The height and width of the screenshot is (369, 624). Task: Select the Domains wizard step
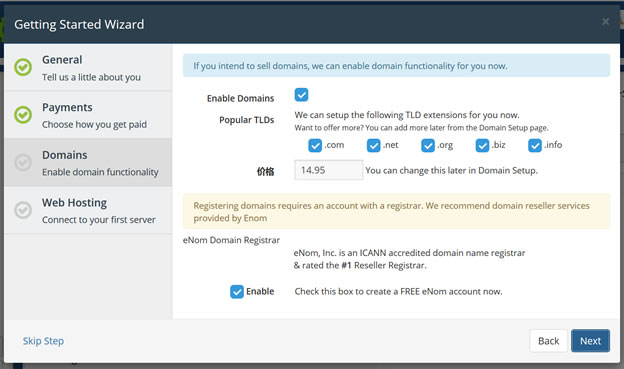pyautogui.click(x=88, y=162)
